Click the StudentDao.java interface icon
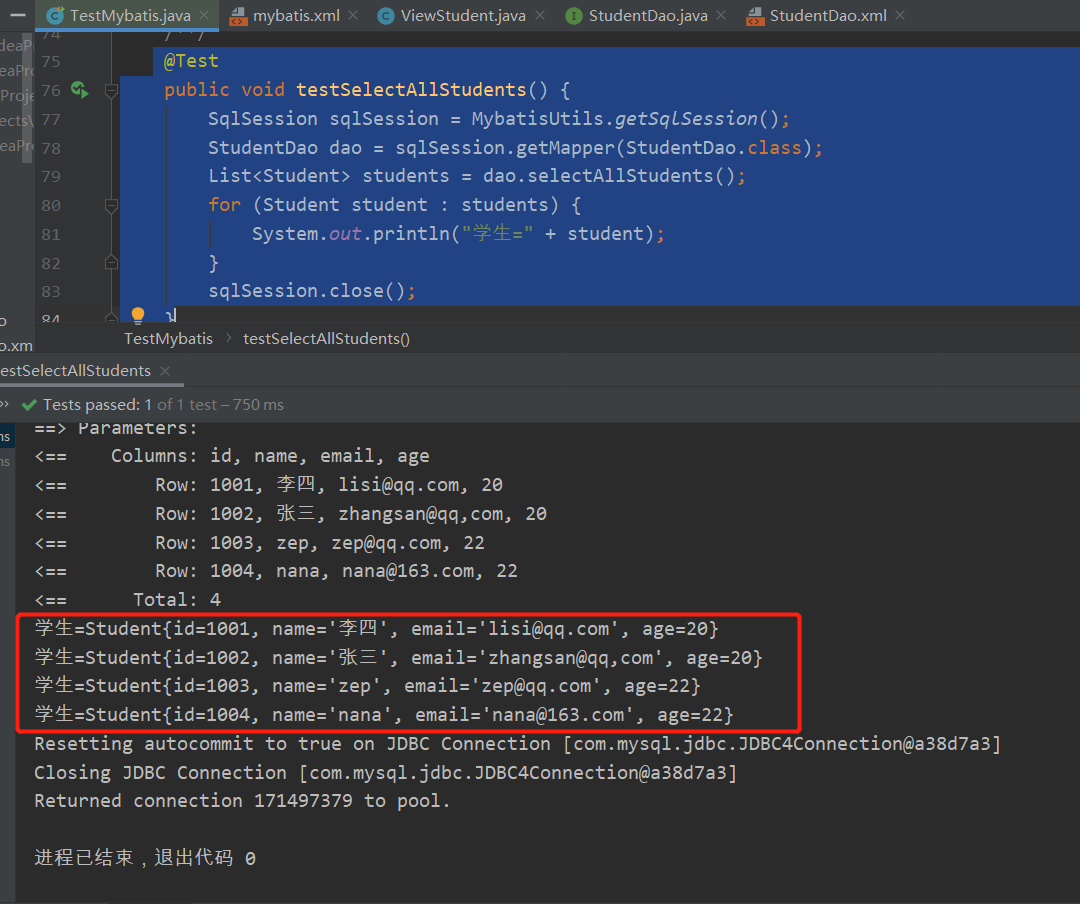This screenshot has height=904, width=1080. (x=574, y=16)
